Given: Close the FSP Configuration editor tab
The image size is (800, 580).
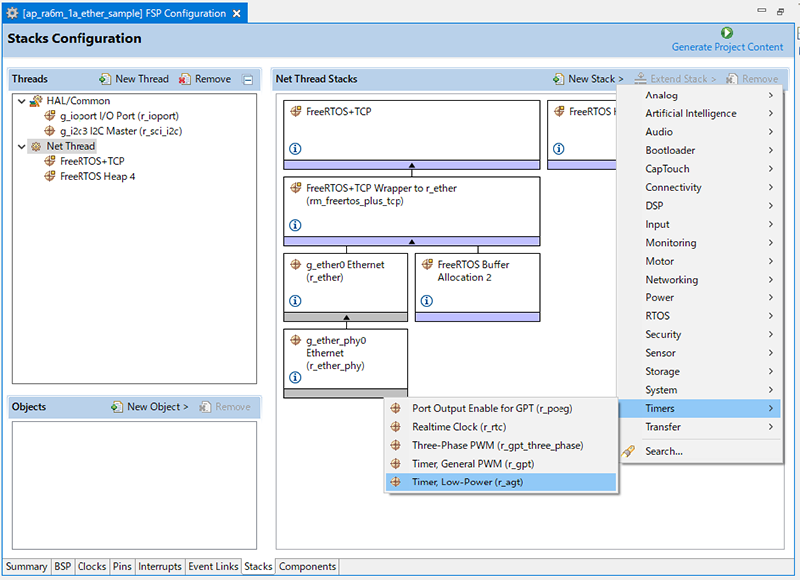Looking at the screenshot, I should tap(237, 14).
